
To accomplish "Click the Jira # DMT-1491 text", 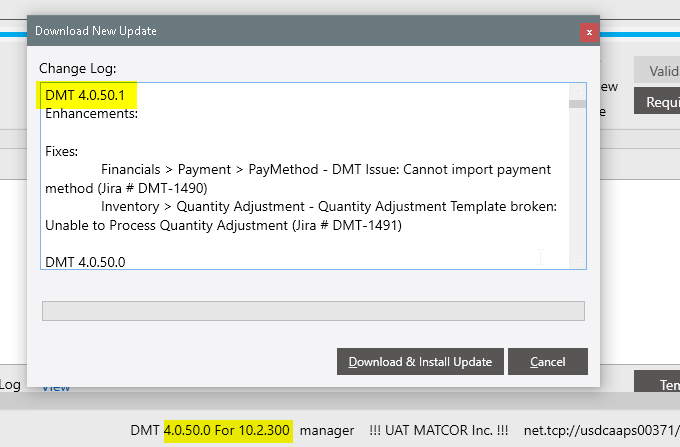I will 347,225.
